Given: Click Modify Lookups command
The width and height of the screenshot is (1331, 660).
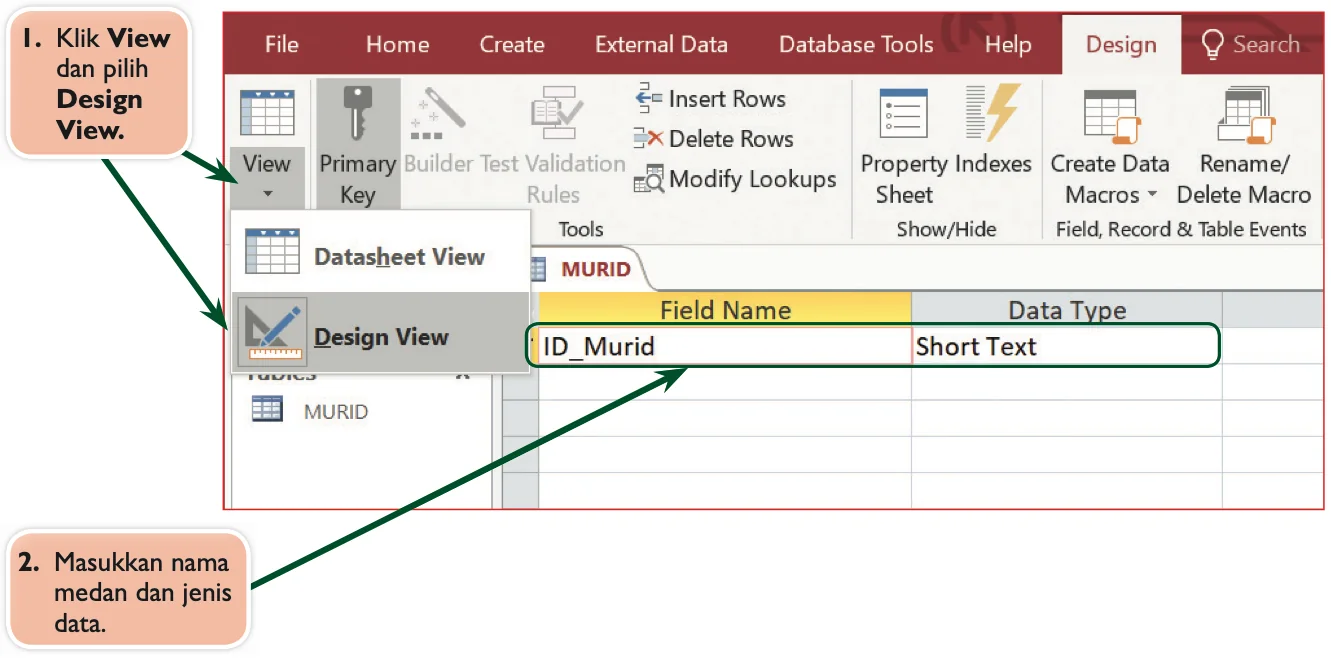Looking at the screenshot, I should [735, 180].
